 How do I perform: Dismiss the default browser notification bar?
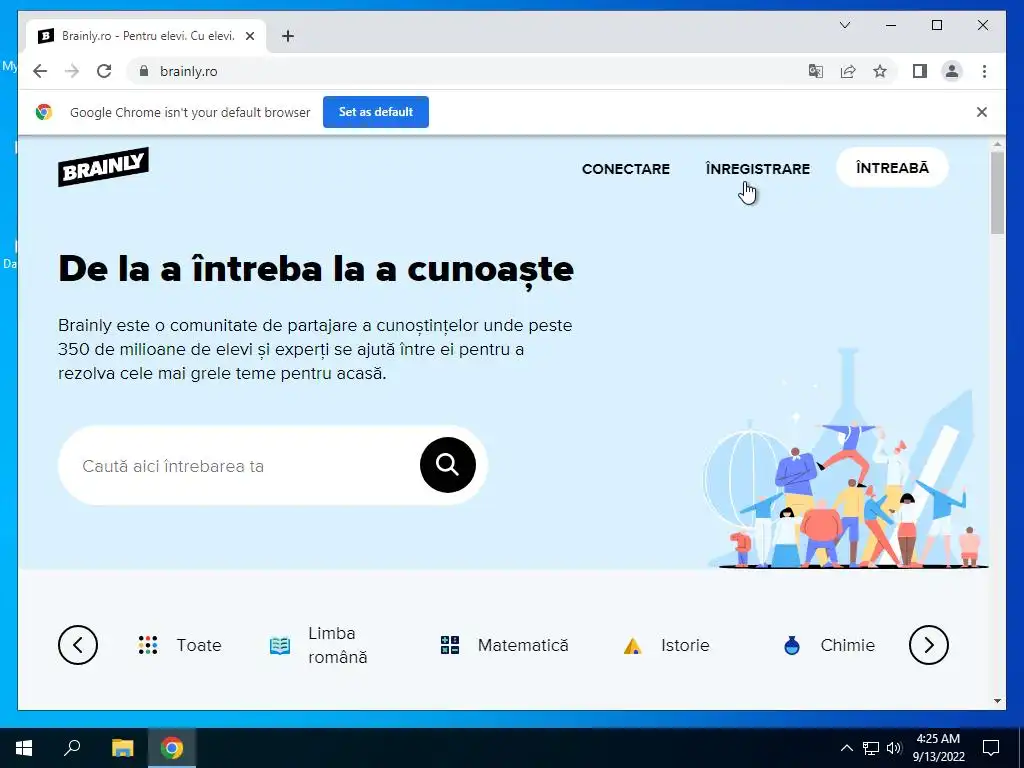981,112
